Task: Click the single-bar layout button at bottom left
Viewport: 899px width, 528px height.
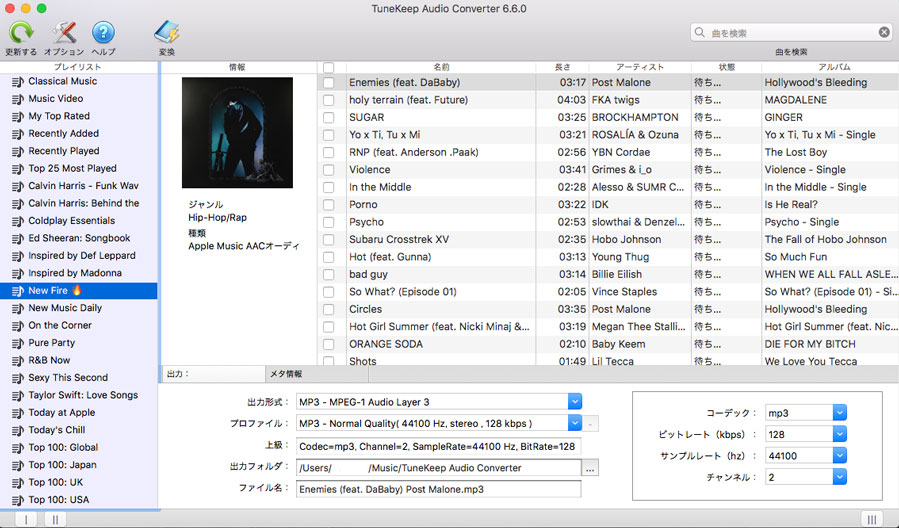Action: click(x=26, y=519)
